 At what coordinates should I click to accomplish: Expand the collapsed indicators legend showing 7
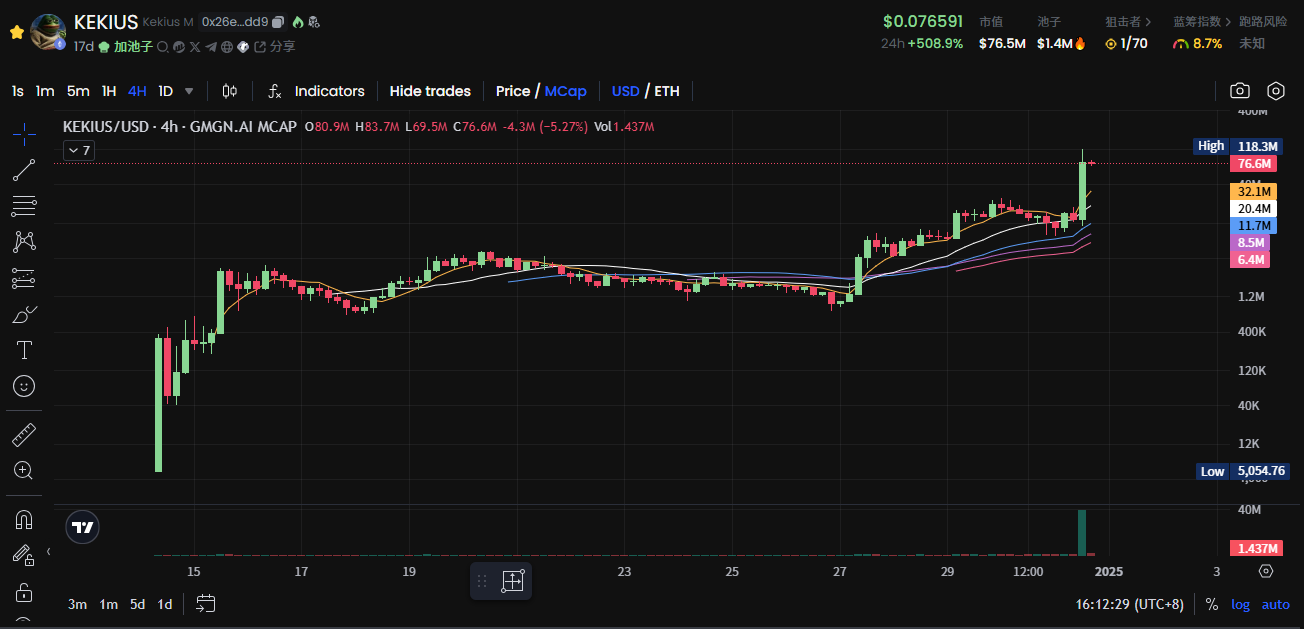[x=78, y=151]
